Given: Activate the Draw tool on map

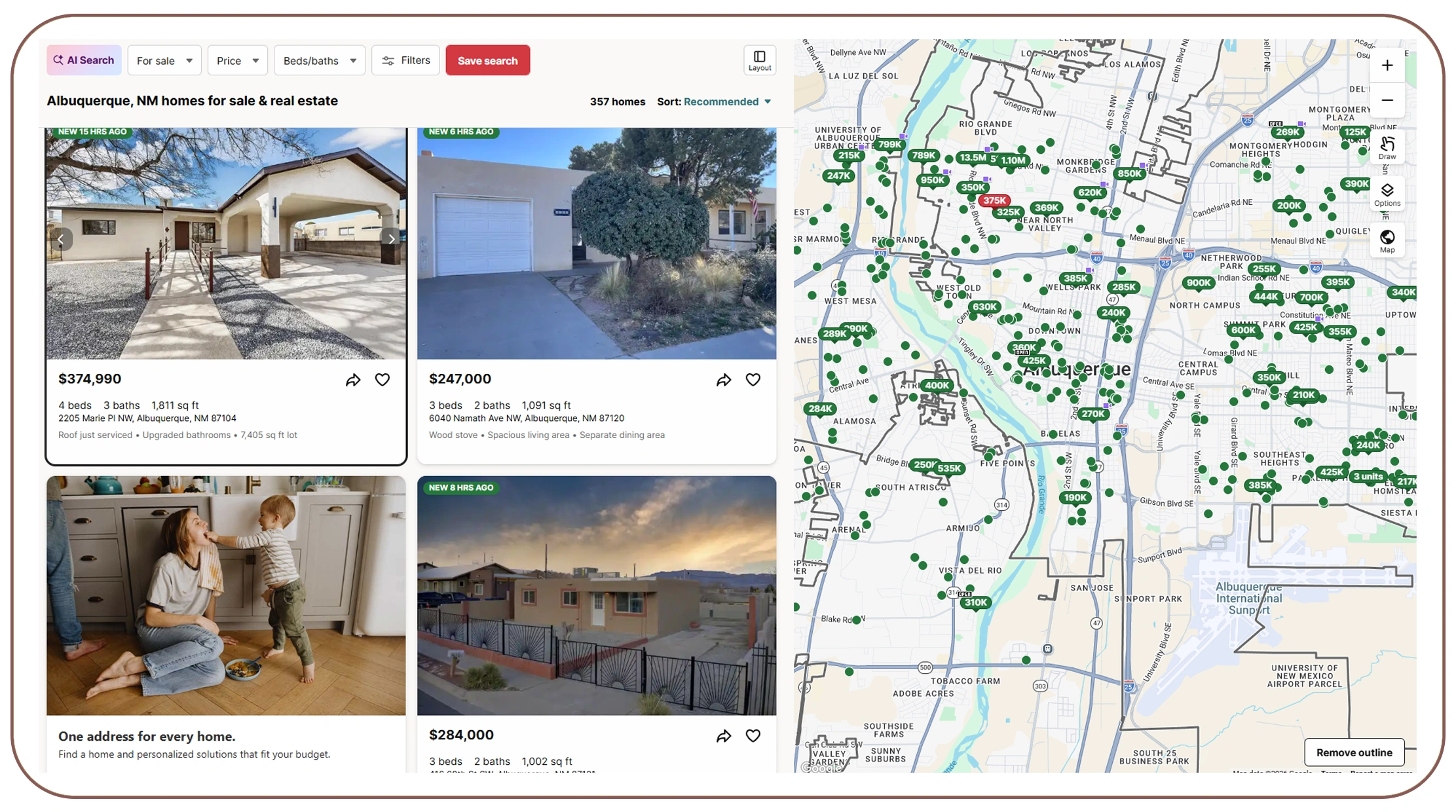Looking at the screenshot, I should tap(1387, 147).
